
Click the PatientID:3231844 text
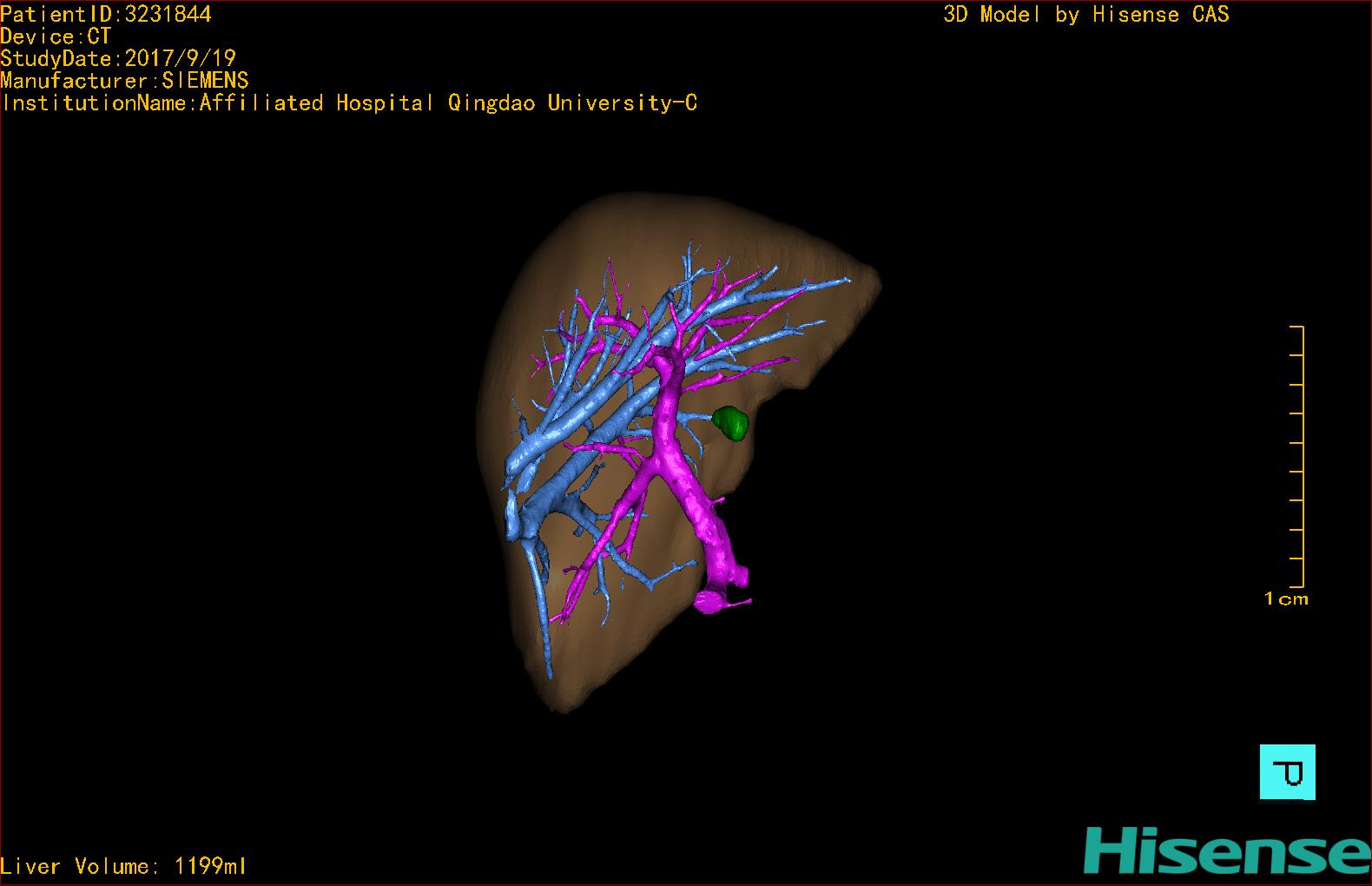pos(106,14)
